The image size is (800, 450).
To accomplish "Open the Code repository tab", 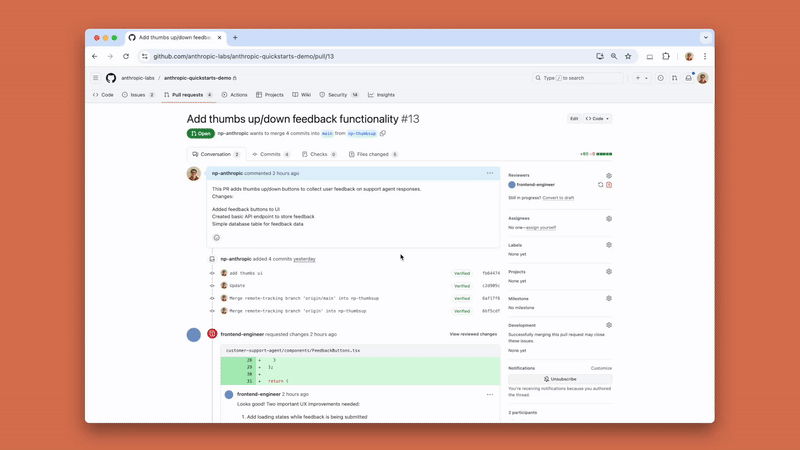I will tap(104, 95).
